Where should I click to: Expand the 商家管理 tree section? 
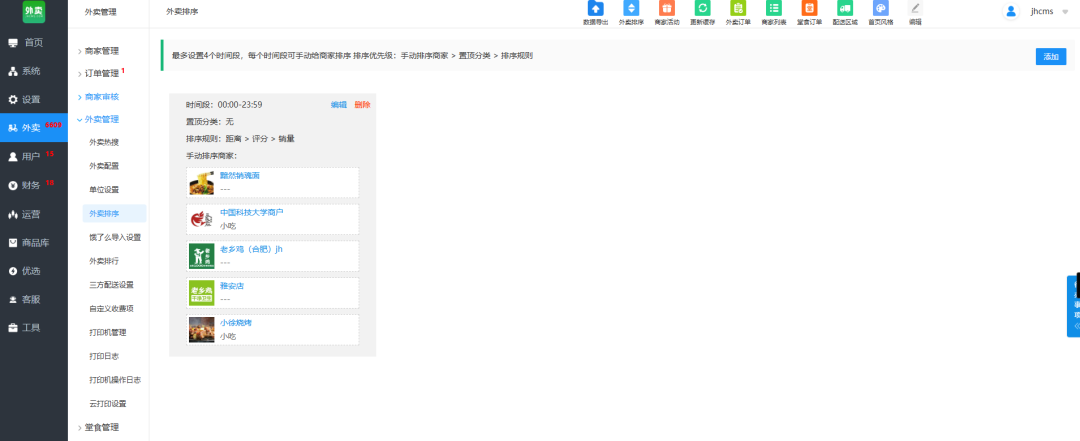pyautogui.click(x=101, y=51)
